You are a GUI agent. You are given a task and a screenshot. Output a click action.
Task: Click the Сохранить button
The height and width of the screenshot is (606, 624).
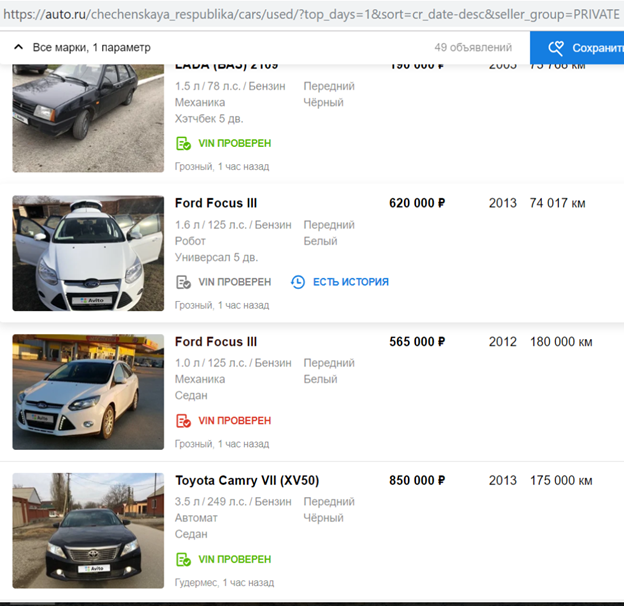coord(577,48)
